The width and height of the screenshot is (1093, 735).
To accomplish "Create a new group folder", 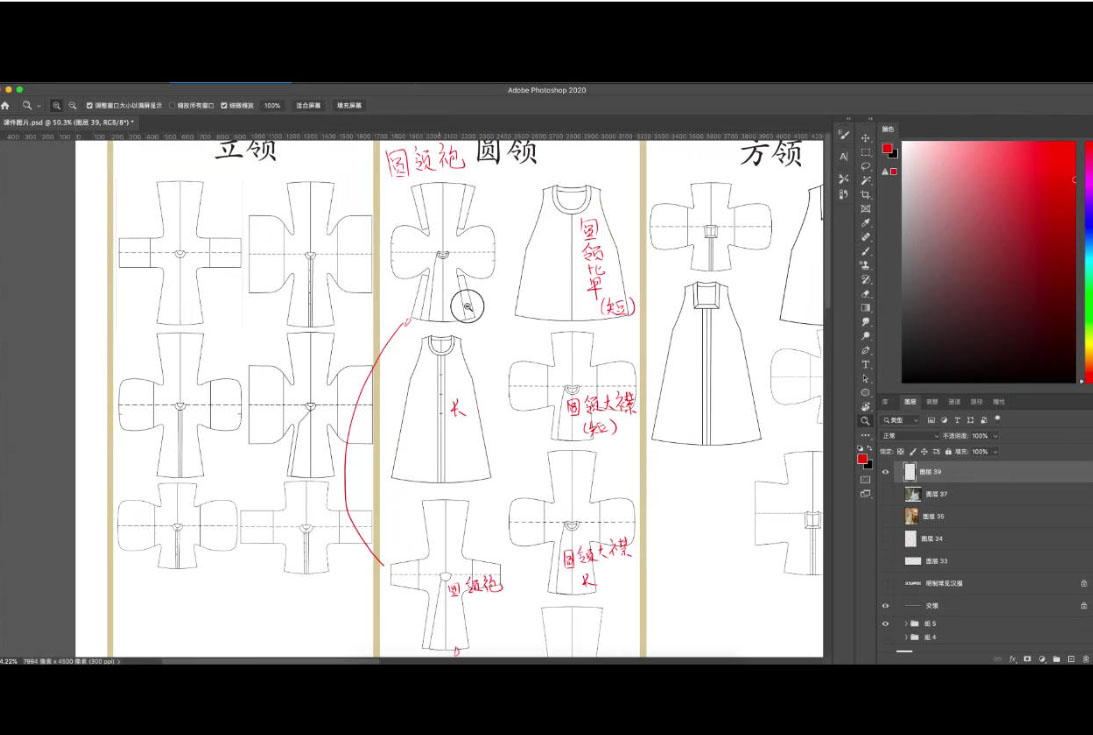I will (1056, 659).
